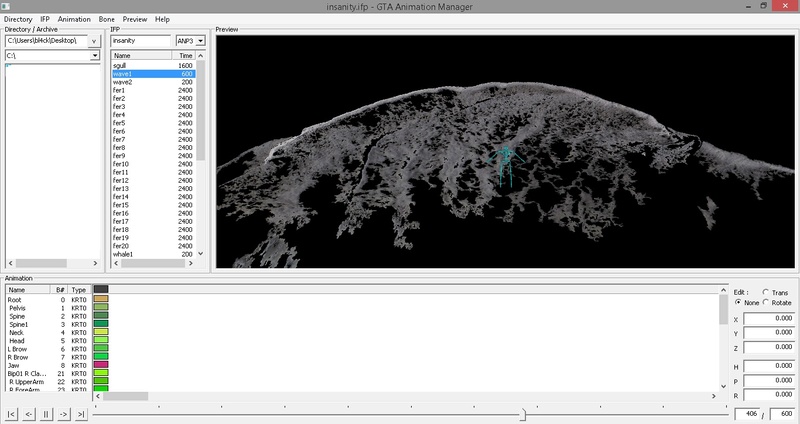Click the Pelvis bone color swatch
This screenshot has height=424, width=800.
pyautogui.click(x=101, y=307)
